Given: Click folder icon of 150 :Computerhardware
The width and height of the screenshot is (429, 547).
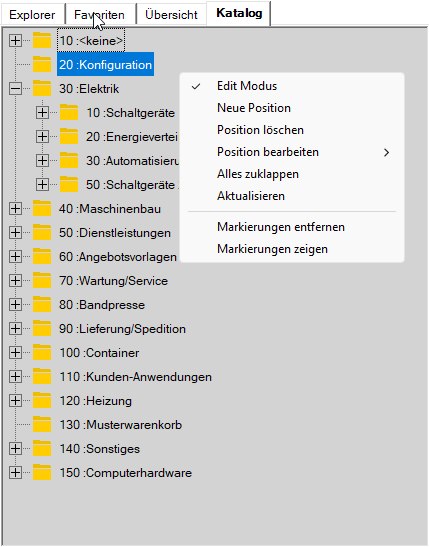Looking at the screenshot, I should coord(42,473).
